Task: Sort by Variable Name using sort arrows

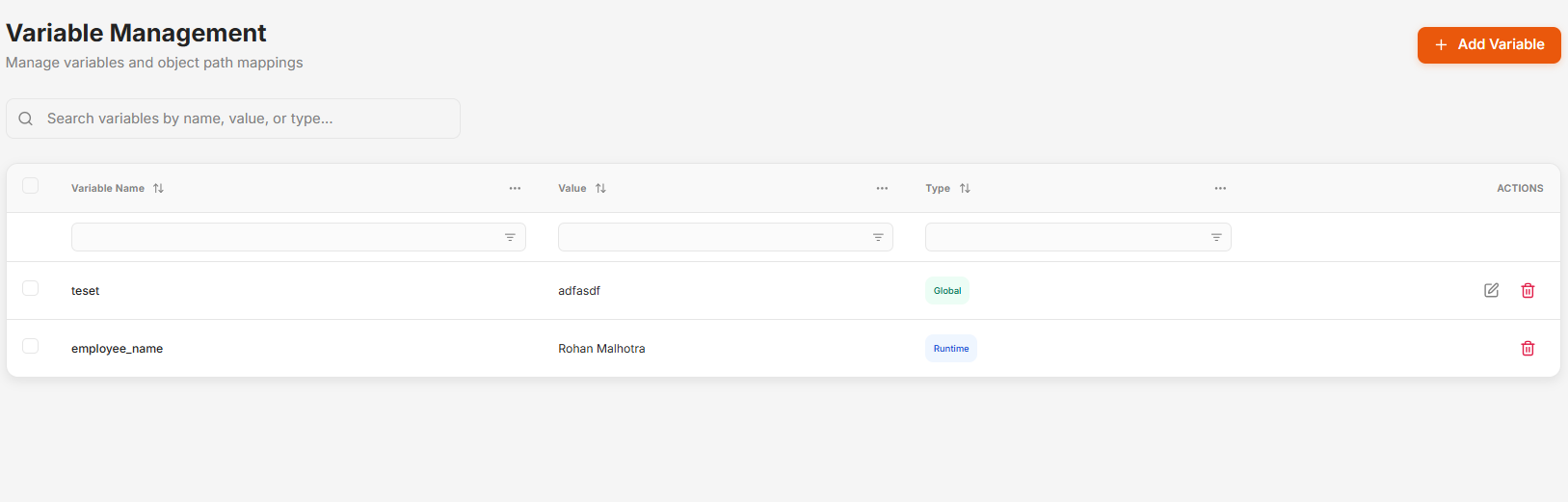Action: [x=158, y=189]
